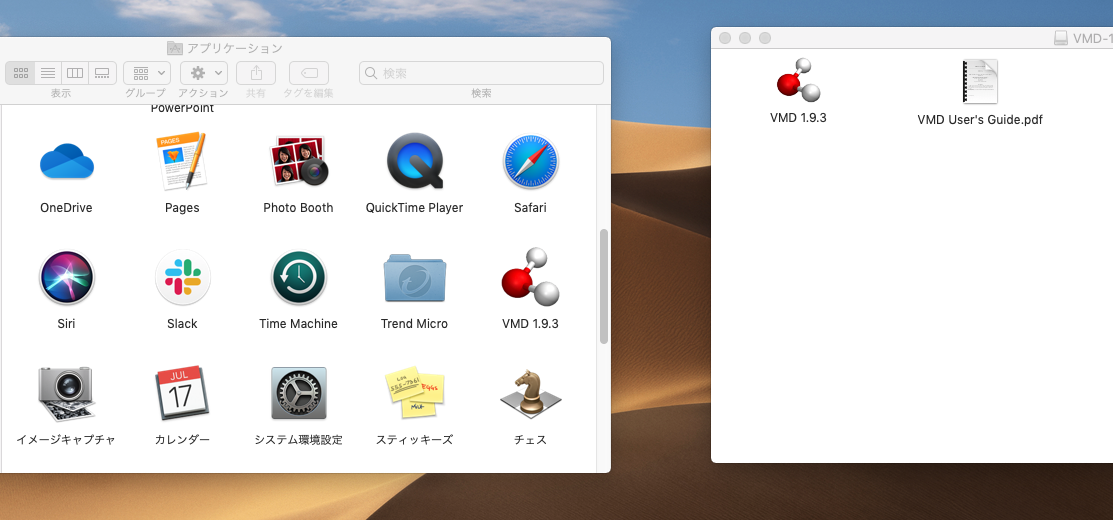Click the アプリケーション folder title icon
This screenshot has width=1113, height=520.
(175, 48)
